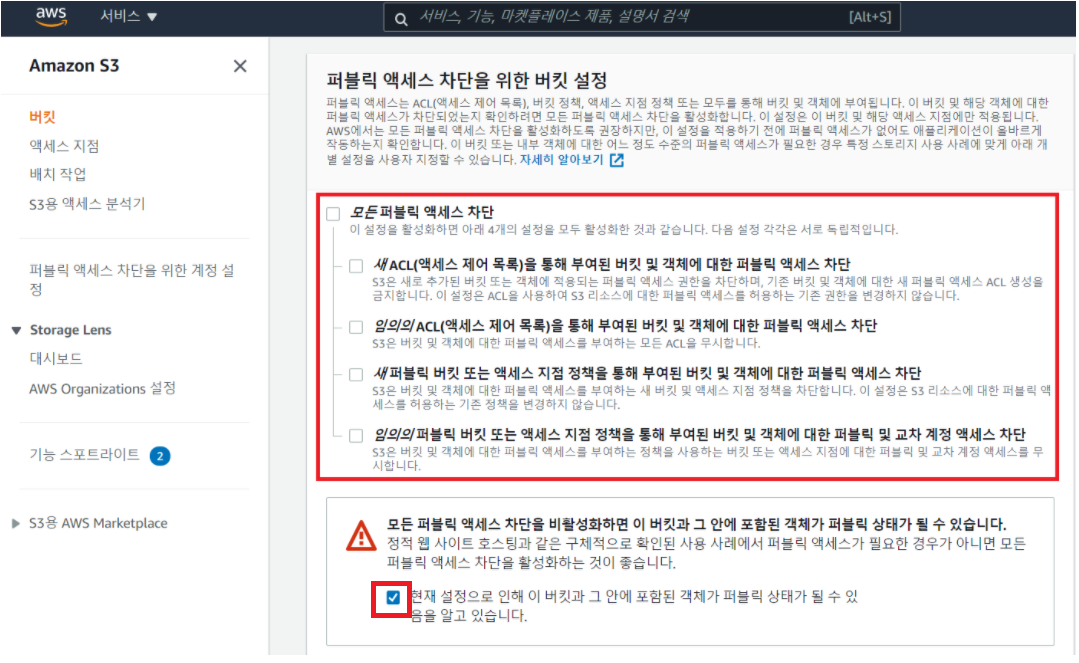Open Storage Lens 대시보드
Image resolution: width=1079 pixels, height=663 pixels.
tap(56, 359)
